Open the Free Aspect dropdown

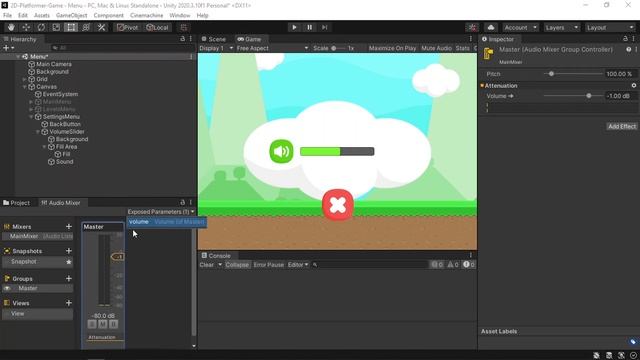pos(272,48)
